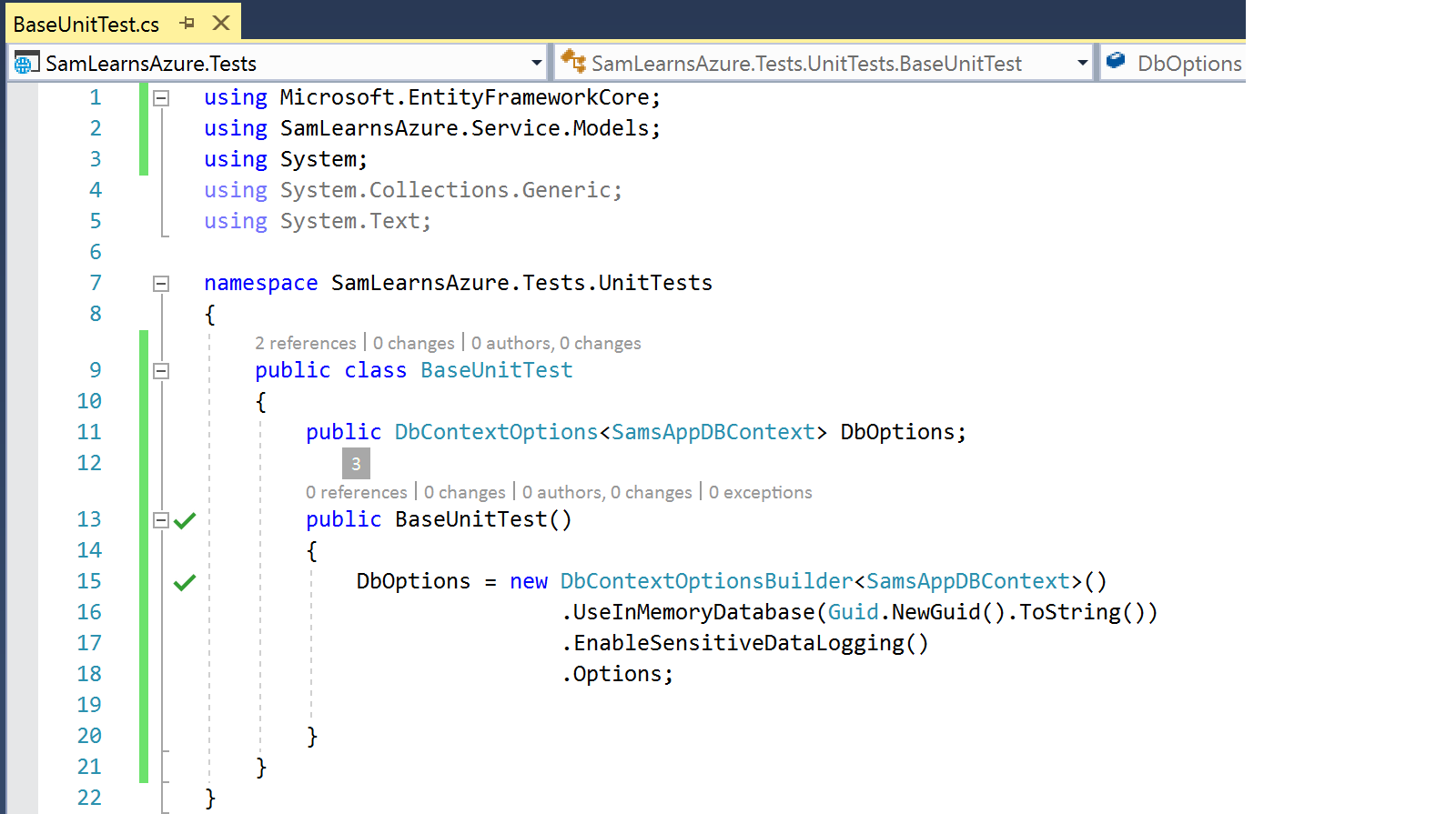Image resolution: width=1456 pixels, height=814 pixels.
Task: Open the 0 exceptions CodeLens link
Action: coord(760,492)
